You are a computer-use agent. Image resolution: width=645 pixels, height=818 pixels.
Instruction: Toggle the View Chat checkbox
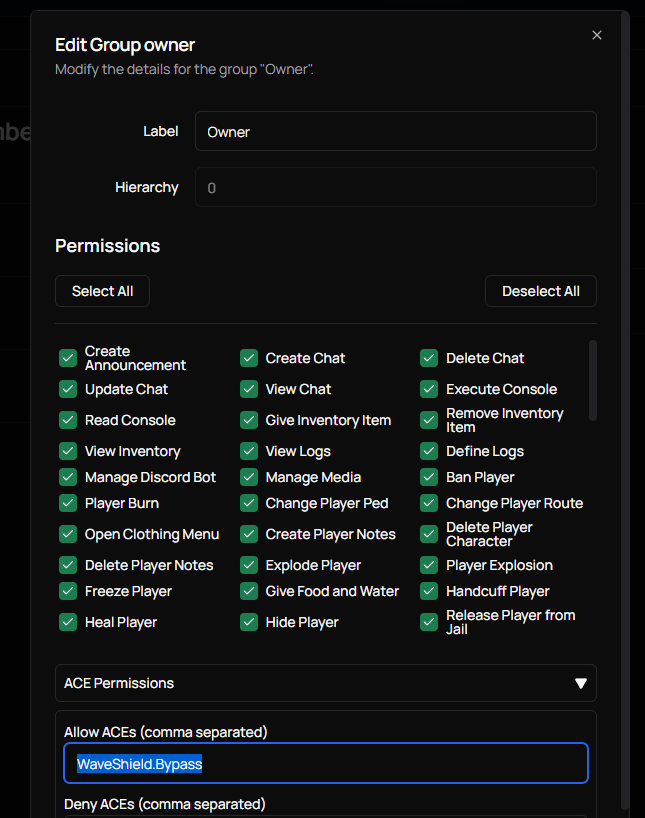(x=249, y=389)
